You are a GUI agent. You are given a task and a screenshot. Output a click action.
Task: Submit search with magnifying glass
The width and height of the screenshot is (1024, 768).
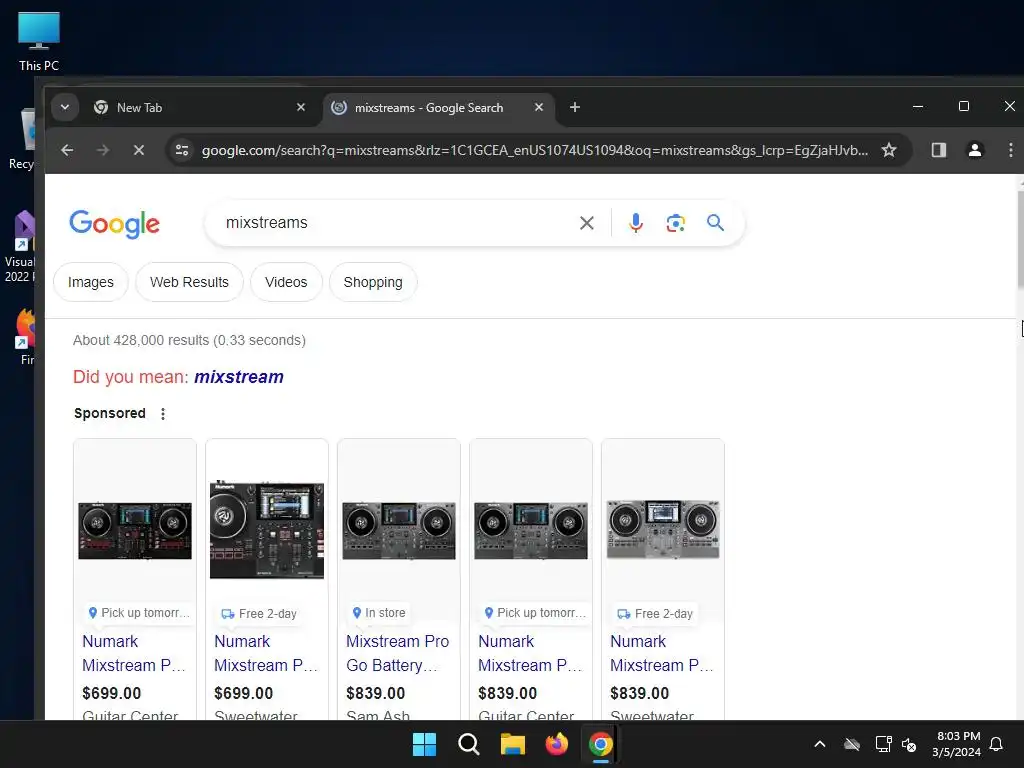click(x=716, y=223)
